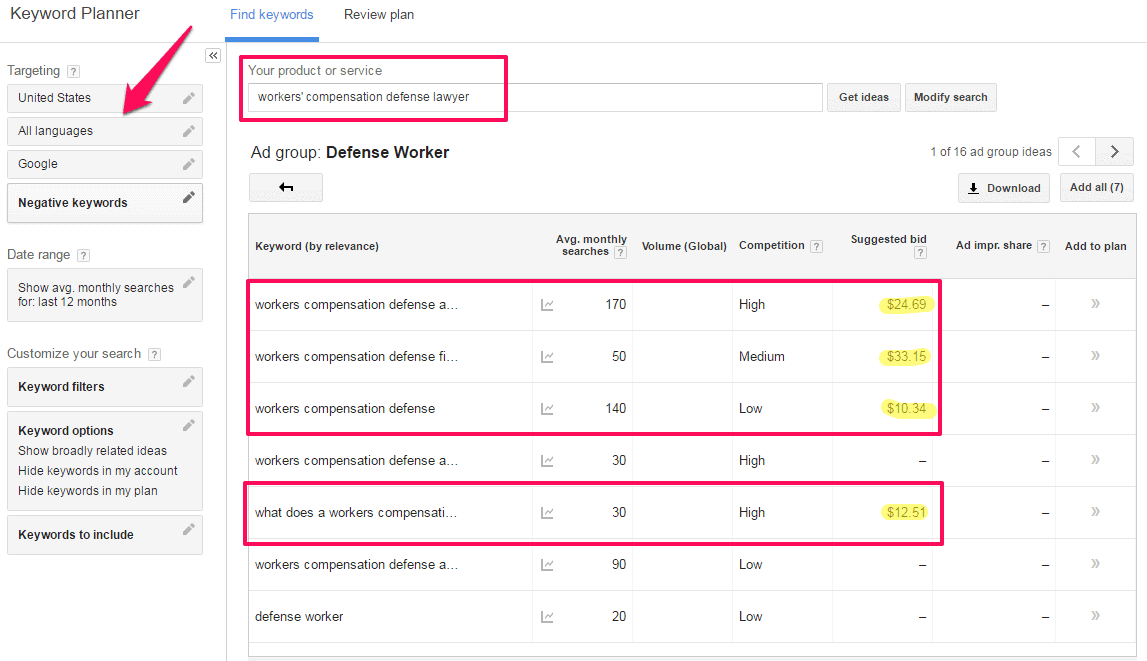This screenshot has width=1147, height=661.
Task: Edit Keyword filters pencil icon
Action: click(189, 381)
